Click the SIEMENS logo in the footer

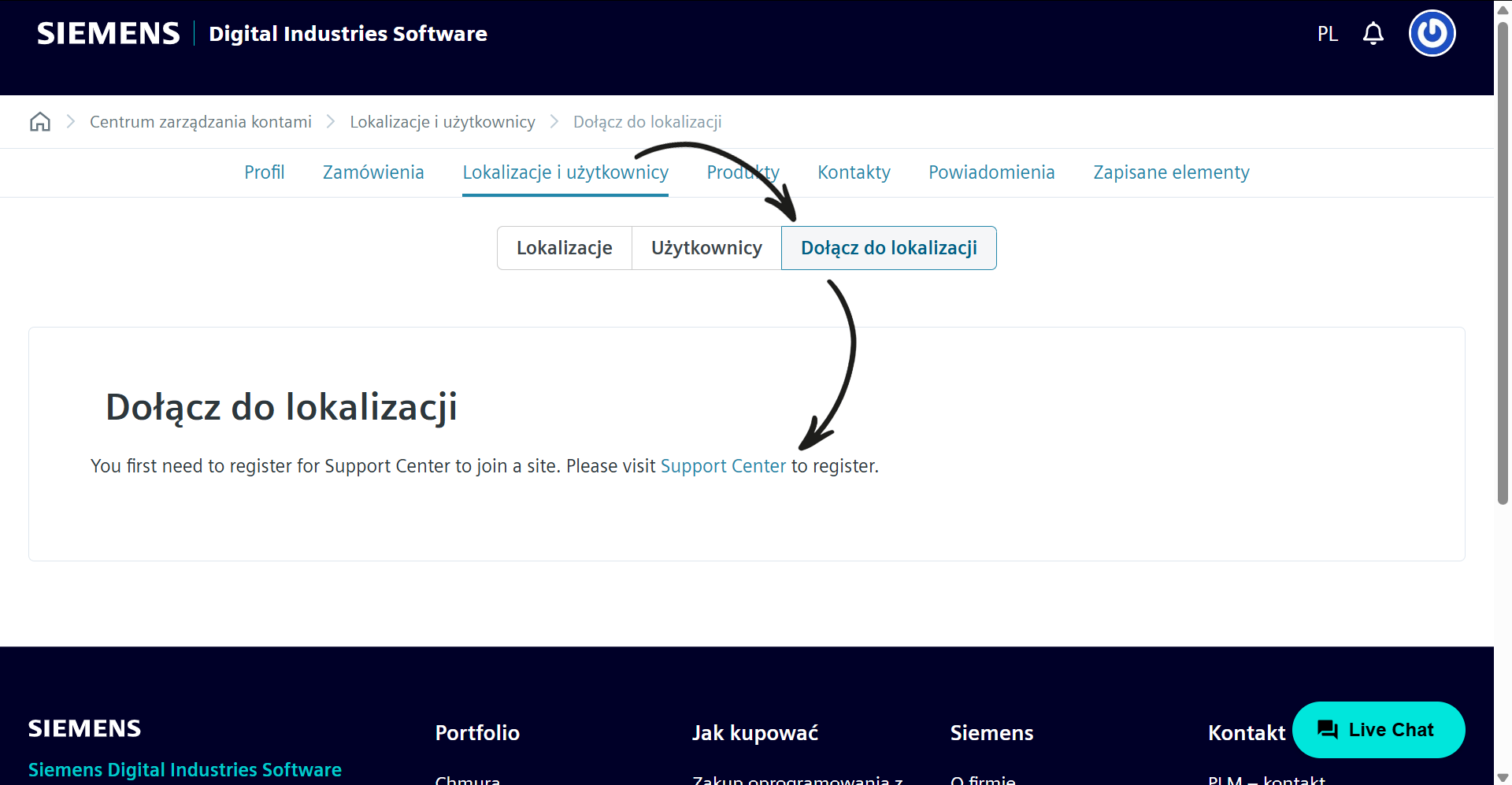click(85, 728)
